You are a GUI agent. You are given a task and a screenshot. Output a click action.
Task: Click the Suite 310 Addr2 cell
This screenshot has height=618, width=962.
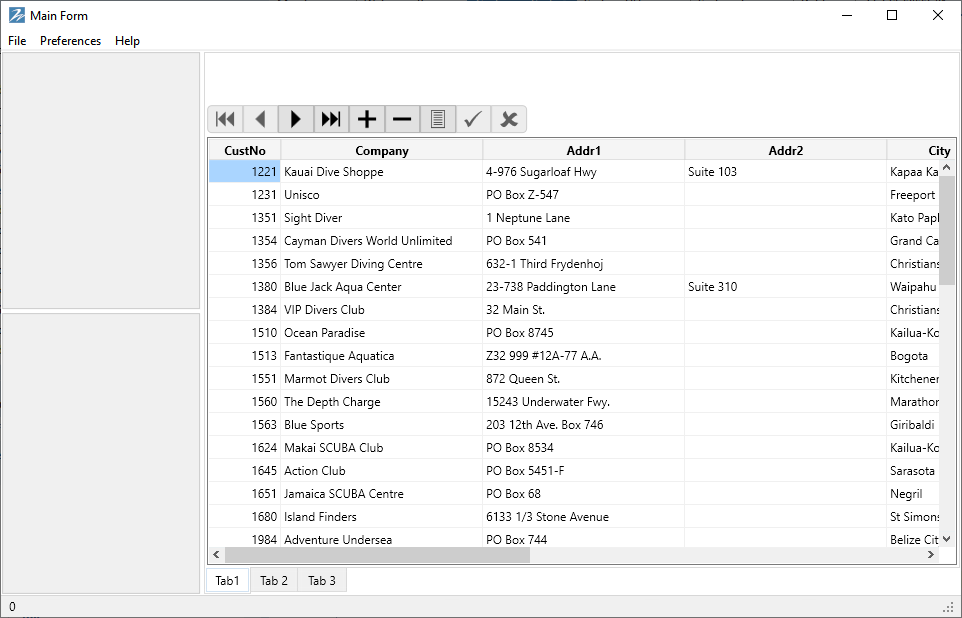tap(785, 287)
